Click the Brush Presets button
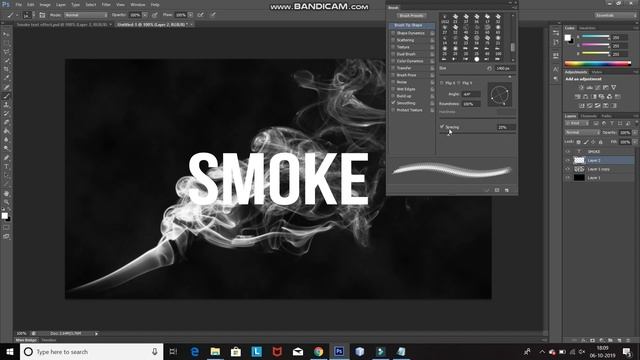 [x=411, y=16]
